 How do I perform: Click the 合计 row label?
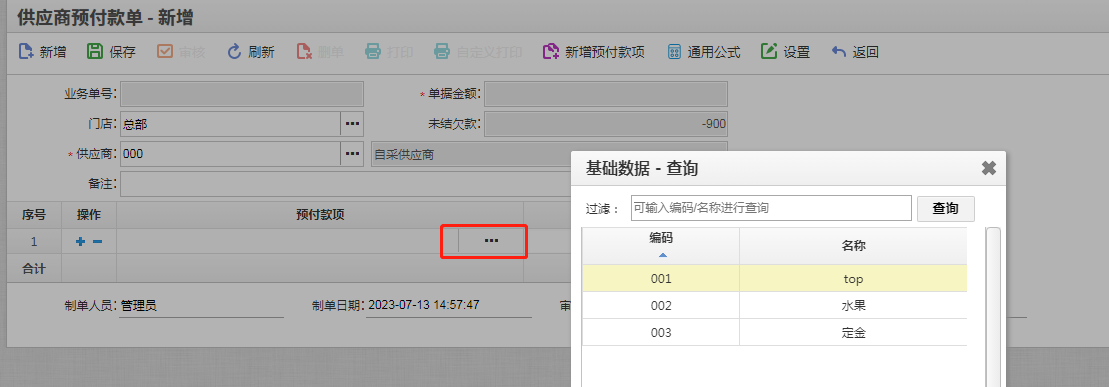coord(34,269)
